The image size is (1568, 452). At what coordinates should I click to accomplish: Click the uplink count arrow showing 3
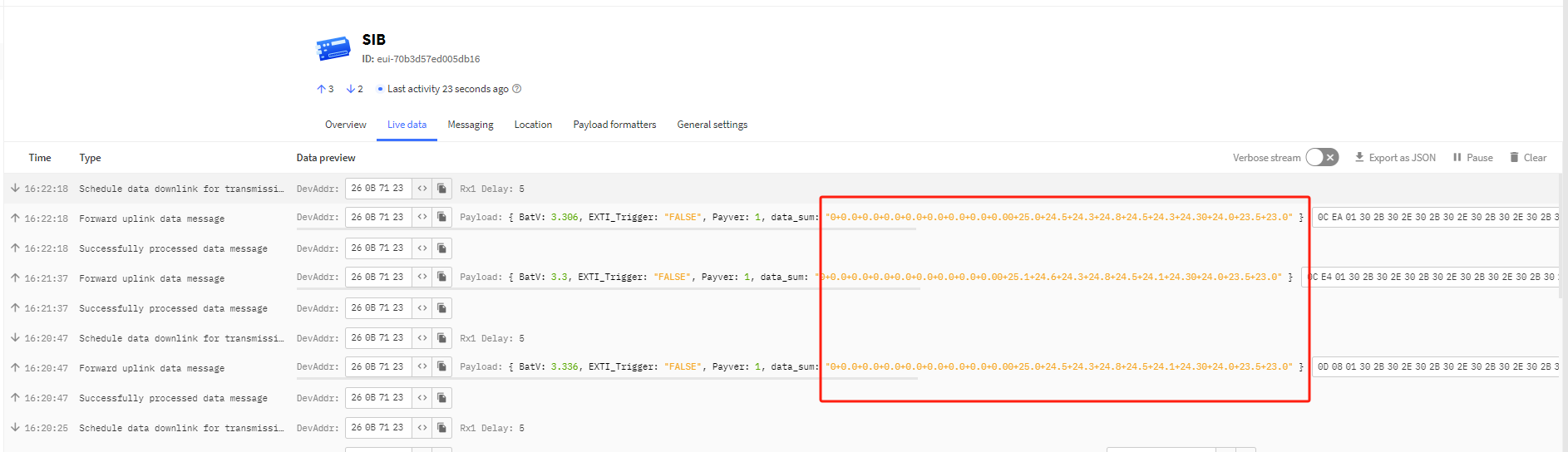click(321, 89)
